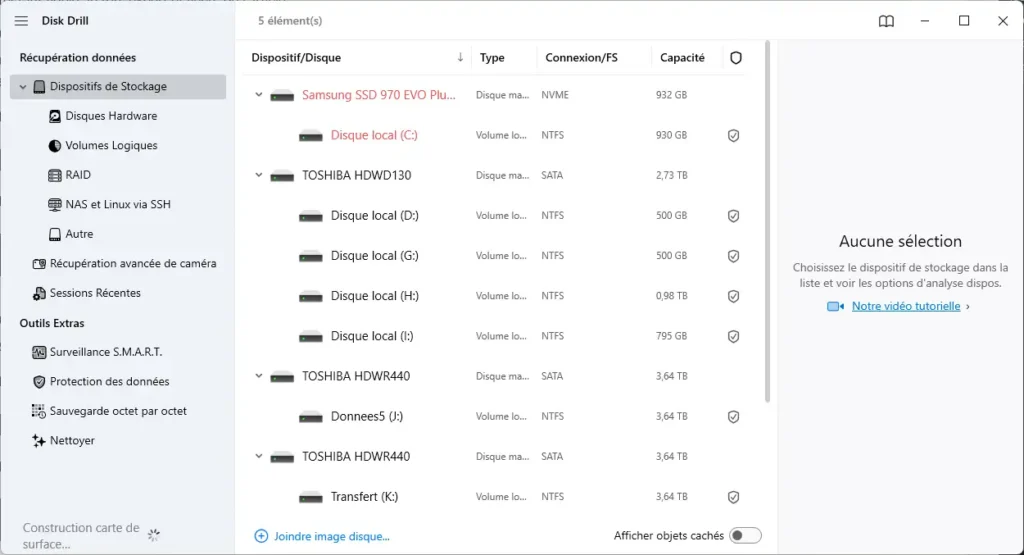Viewport: 1024px width, 555px height.
Task: Click the Protection des données shield icon
Action: click(40, 382)
